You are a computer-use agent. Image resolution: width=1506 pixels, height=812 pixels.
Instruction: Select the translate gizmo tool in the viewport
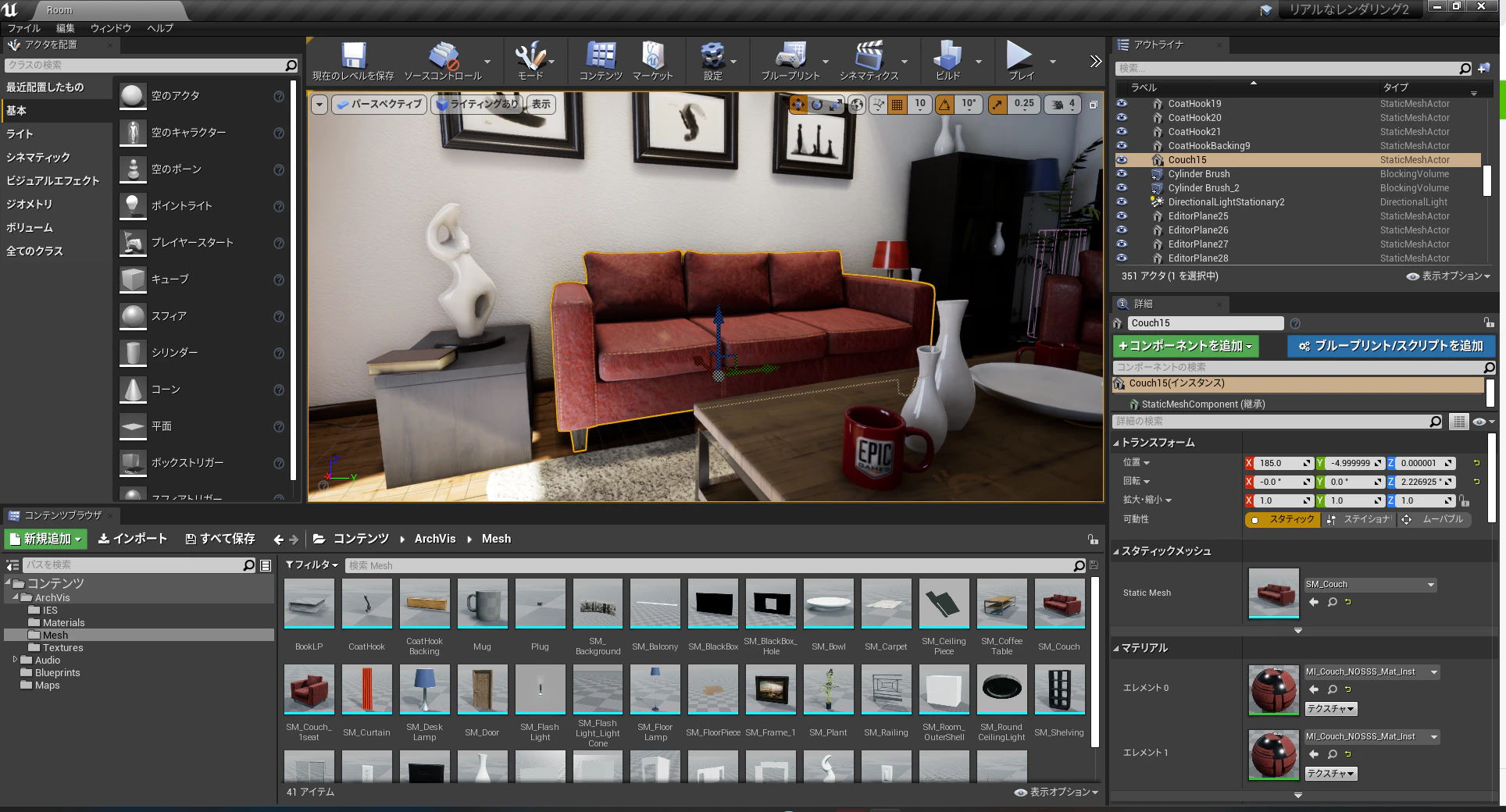[798, 104]
